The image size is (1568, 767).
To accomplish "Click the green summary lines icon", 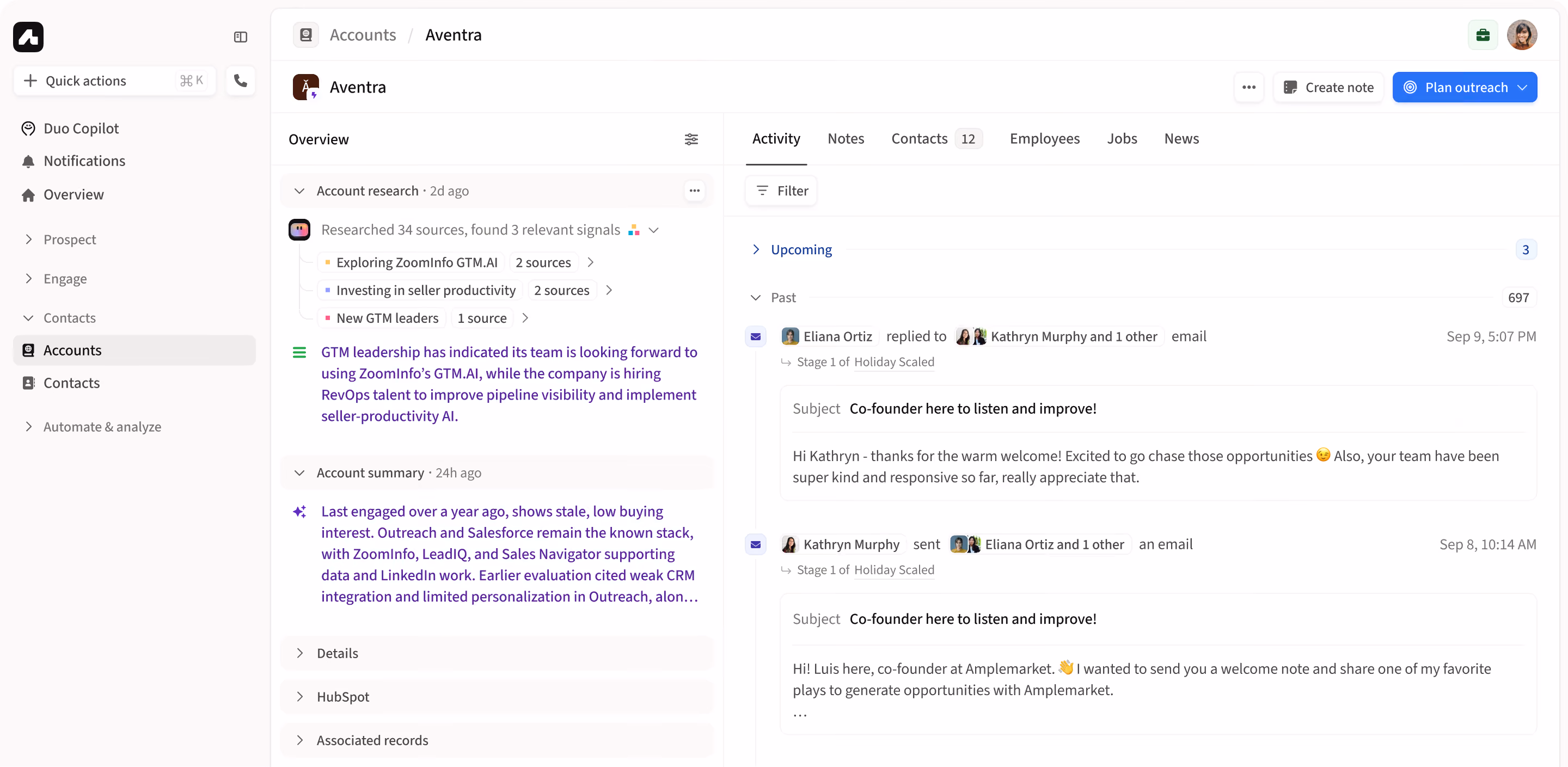I will (x=299, y=352).
